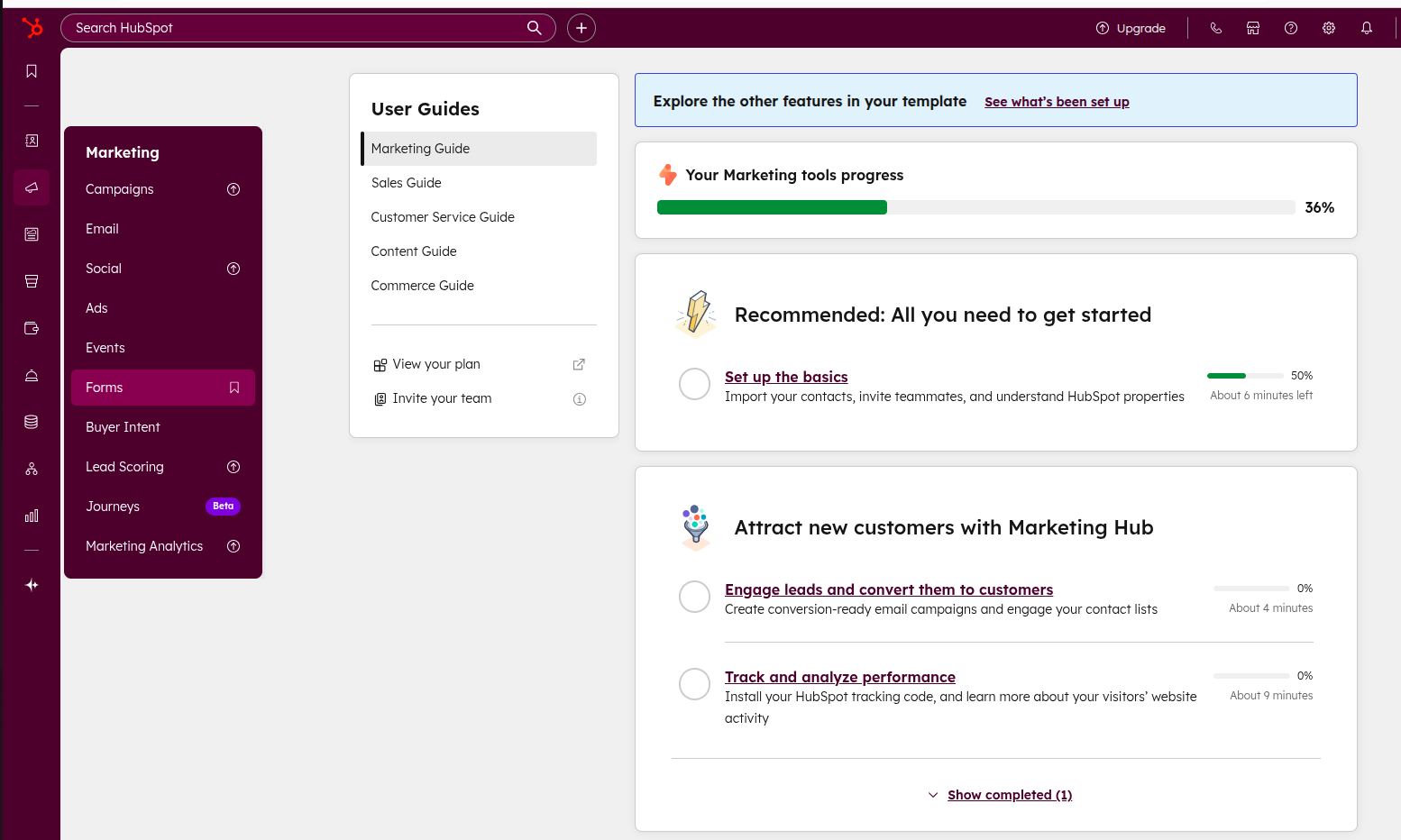The image size is (1401, 840).
Task: Open the Service bell-tray sidebar icon
Action: 32,375
